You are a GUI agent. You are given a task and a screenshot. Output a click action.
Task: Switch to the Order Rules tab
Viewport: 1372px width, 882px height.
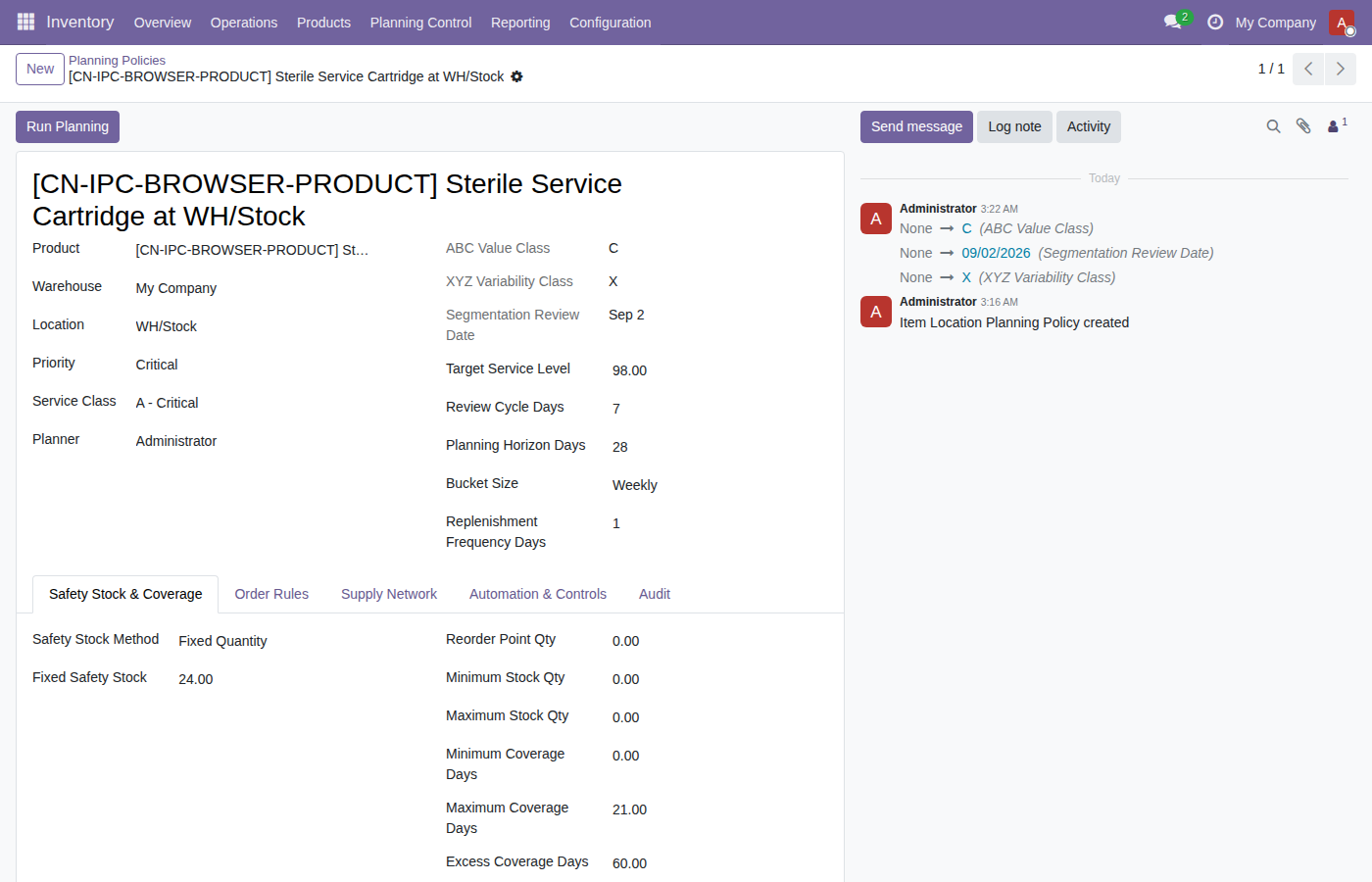pos(271,594)
